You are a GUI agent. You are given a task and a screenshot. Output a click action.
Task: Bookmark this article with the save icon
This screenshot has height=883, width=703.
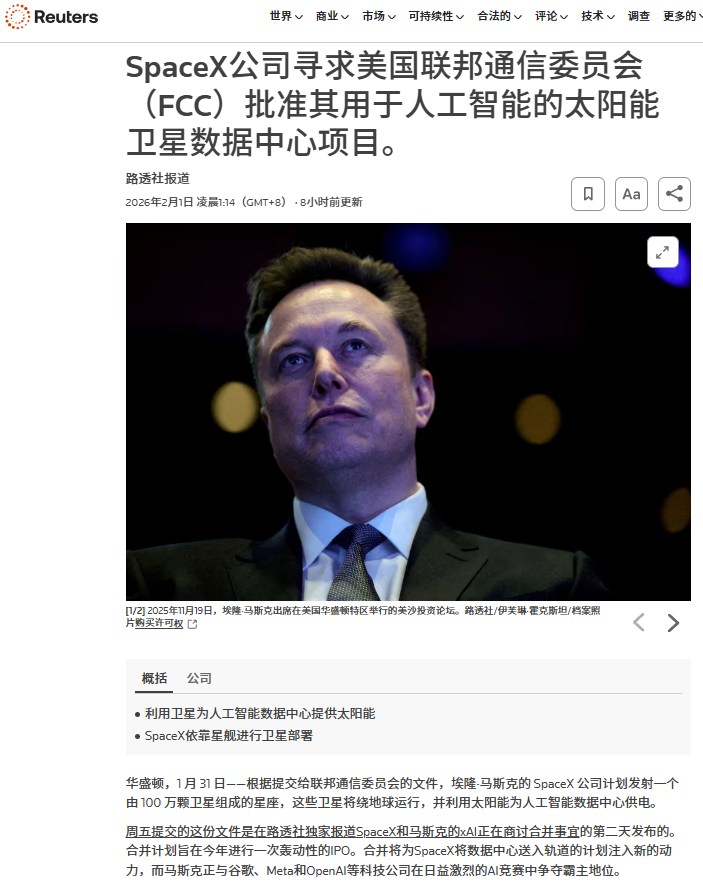pyautogui.click(x=588, y=194)
